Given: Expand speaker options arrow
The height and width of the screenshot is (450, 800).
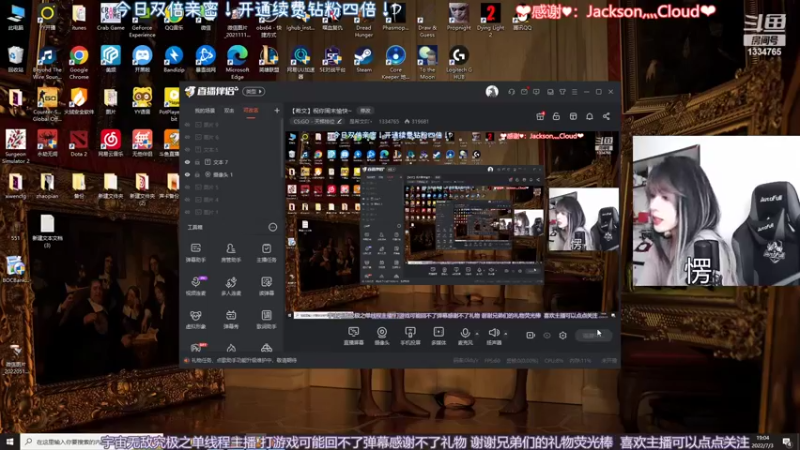Looking at the screenshot, I should [506, 334].
